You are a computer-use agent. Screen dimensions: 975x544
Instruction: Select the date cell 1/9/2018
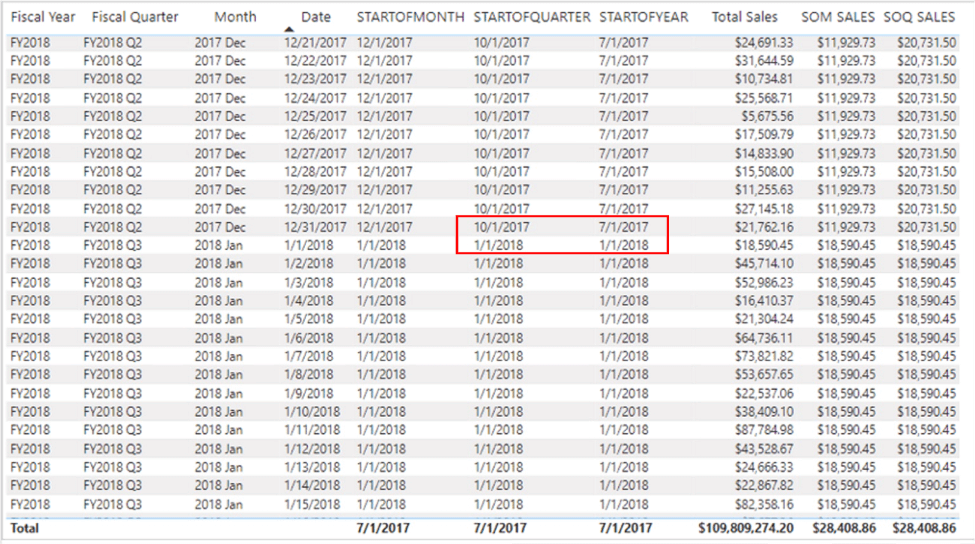pos(309,393)
